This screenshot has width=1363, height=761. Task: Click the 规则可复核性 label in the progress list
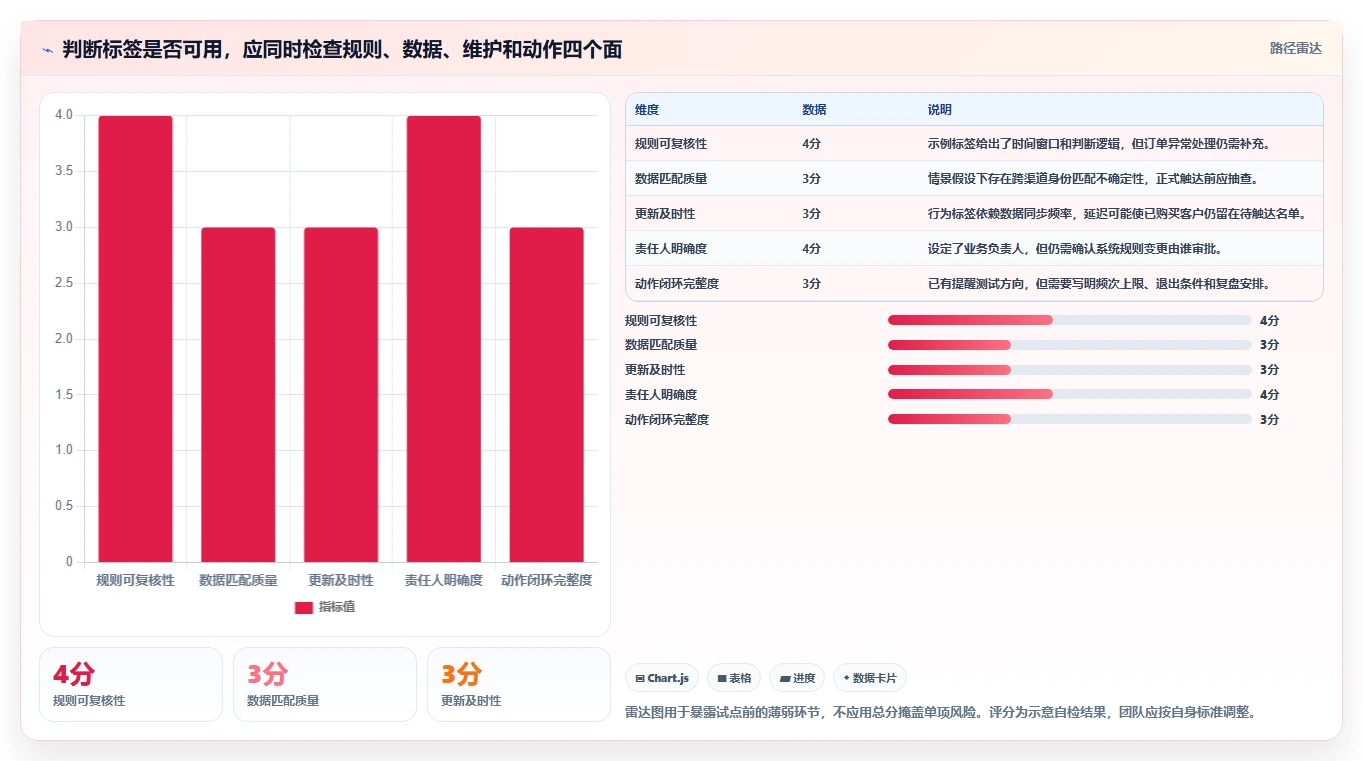661,321
